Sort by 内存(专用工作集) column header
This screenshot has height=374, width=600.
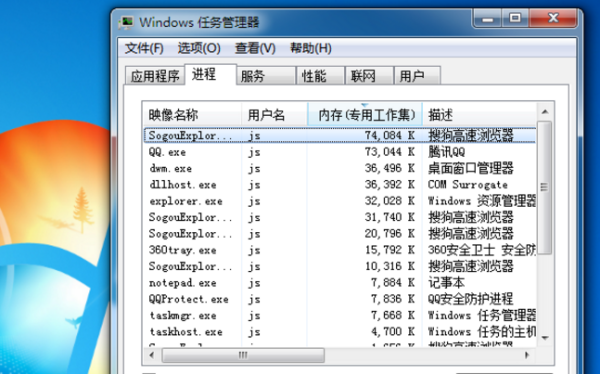click(x=365, y=114)
